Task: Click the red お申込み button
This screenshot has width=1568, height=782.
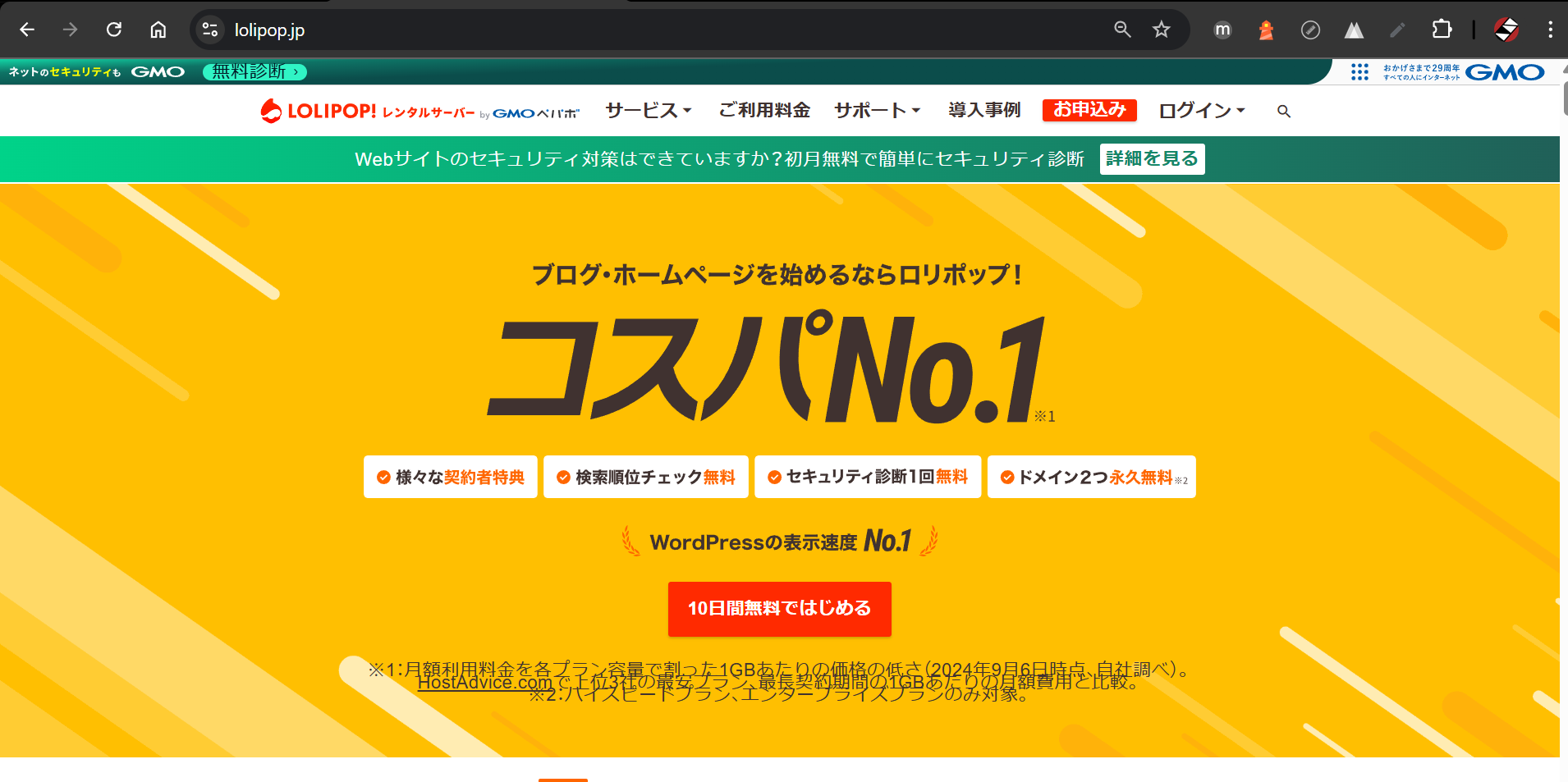Action: click(1089, 110)
